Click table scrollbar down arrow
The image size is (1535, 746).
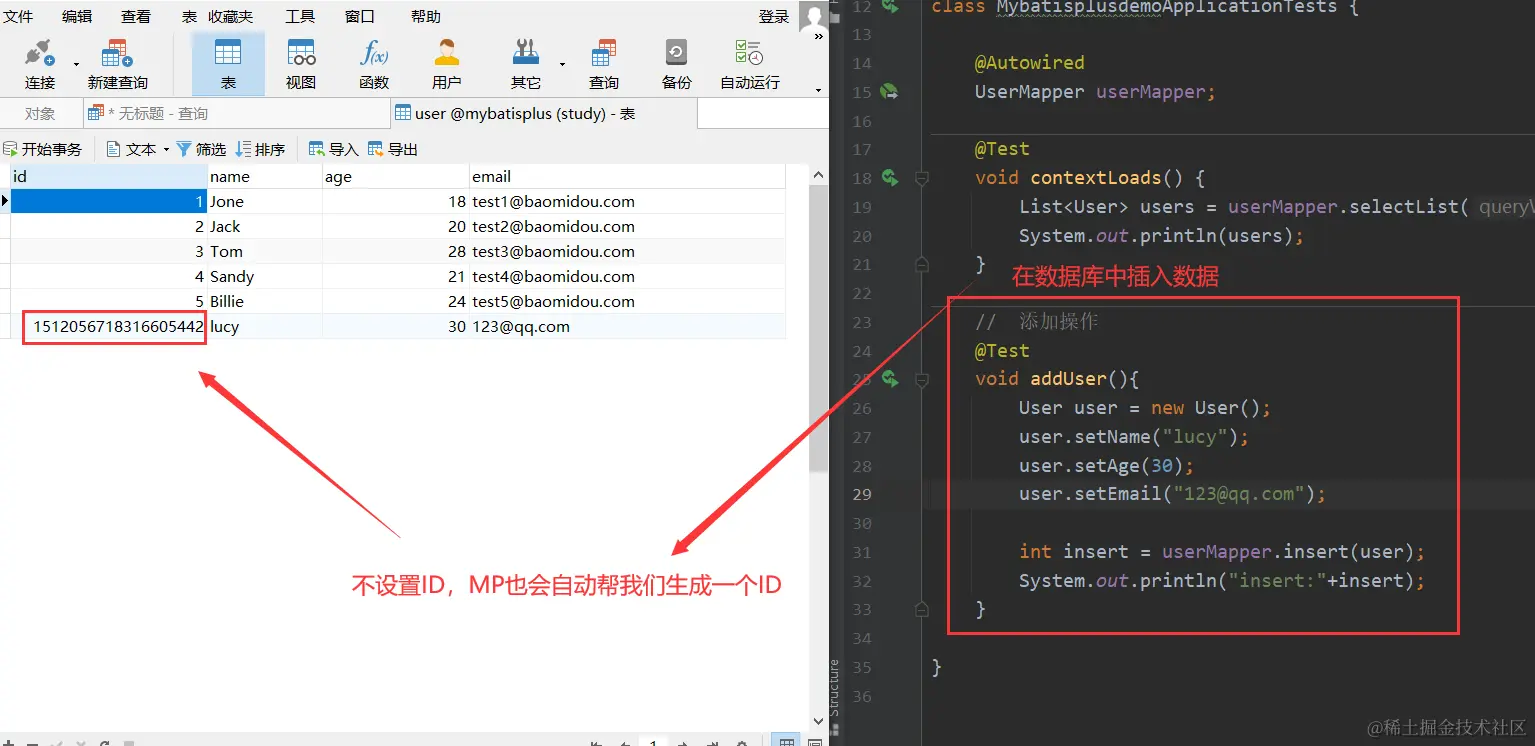tap(818, 720)
